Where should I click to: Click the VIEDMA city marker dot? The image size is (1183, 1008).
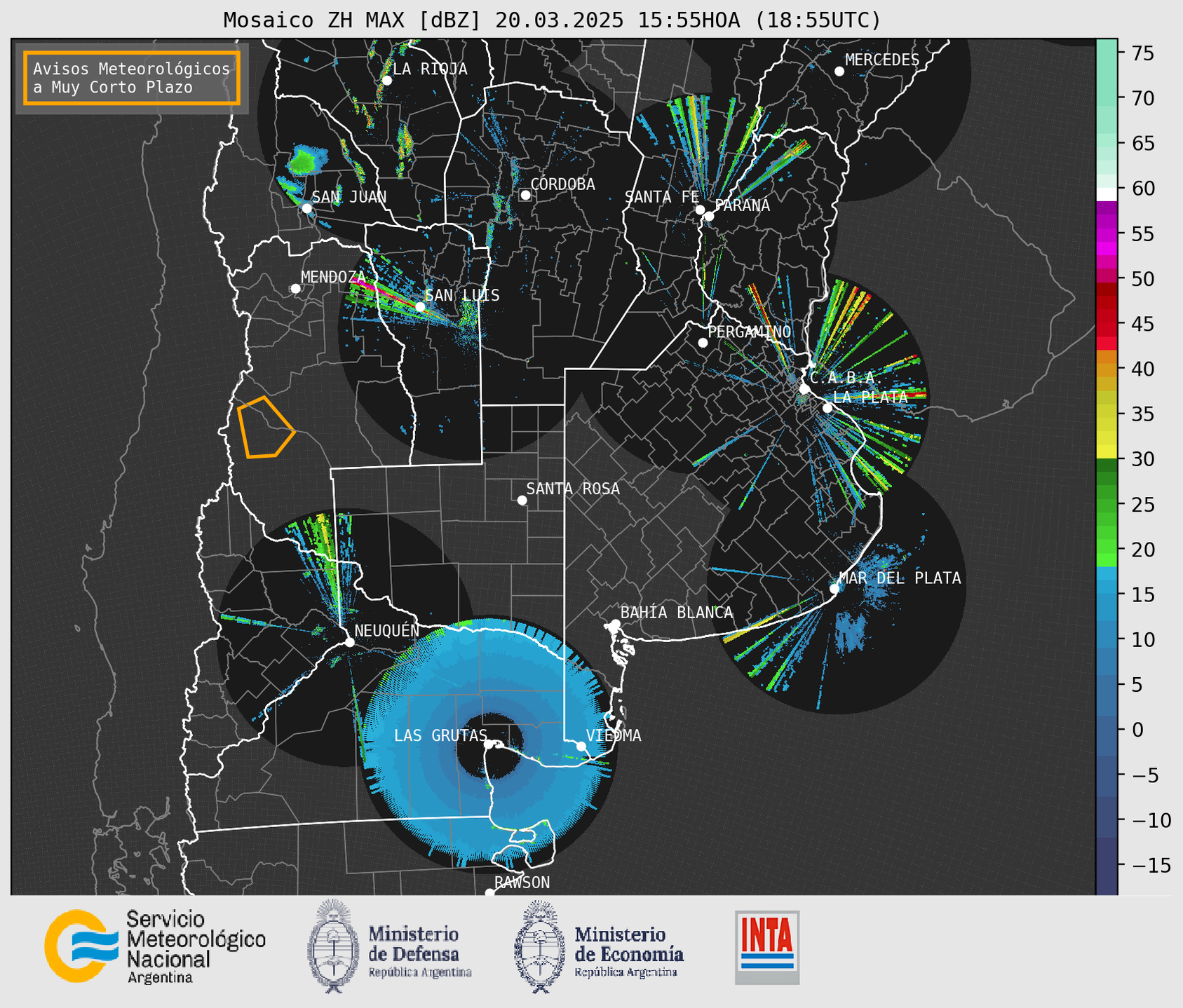click(x=581, y=747)
